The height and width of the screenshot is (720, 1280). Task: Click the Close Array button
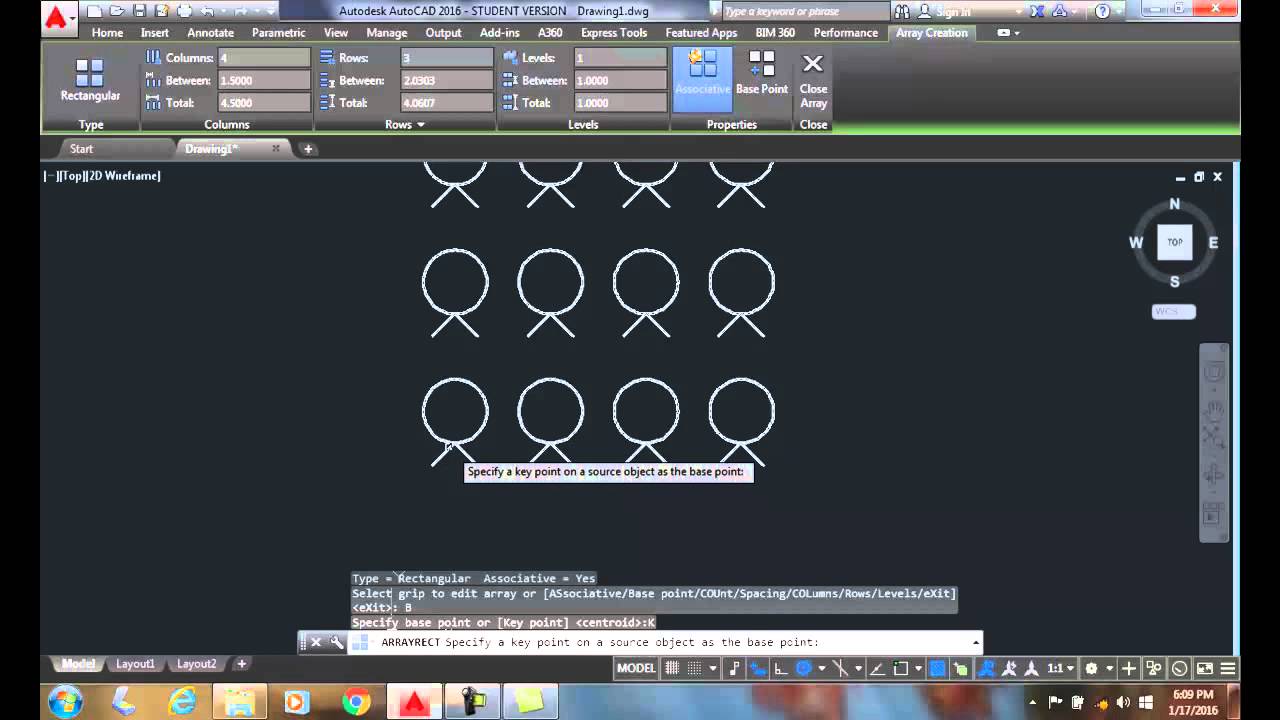[x=813, y=80]
